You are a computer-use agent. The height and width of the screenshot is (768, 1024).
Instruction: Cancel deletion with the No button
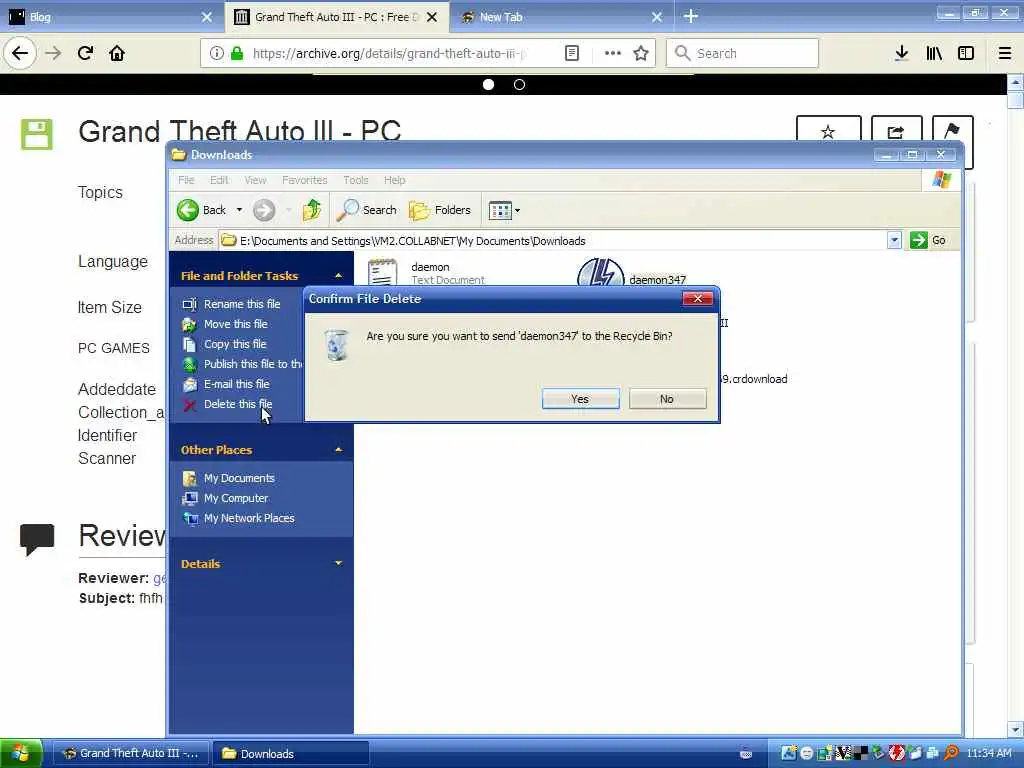667,399
